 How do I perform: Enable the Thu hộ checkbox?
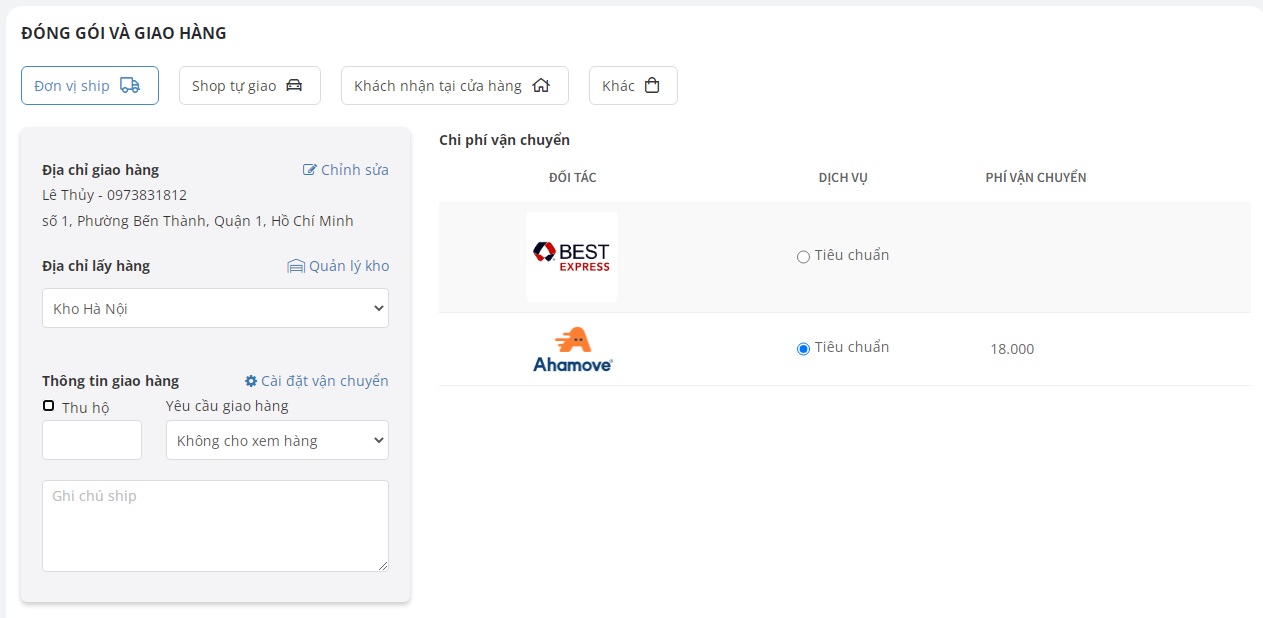(48, 406)
